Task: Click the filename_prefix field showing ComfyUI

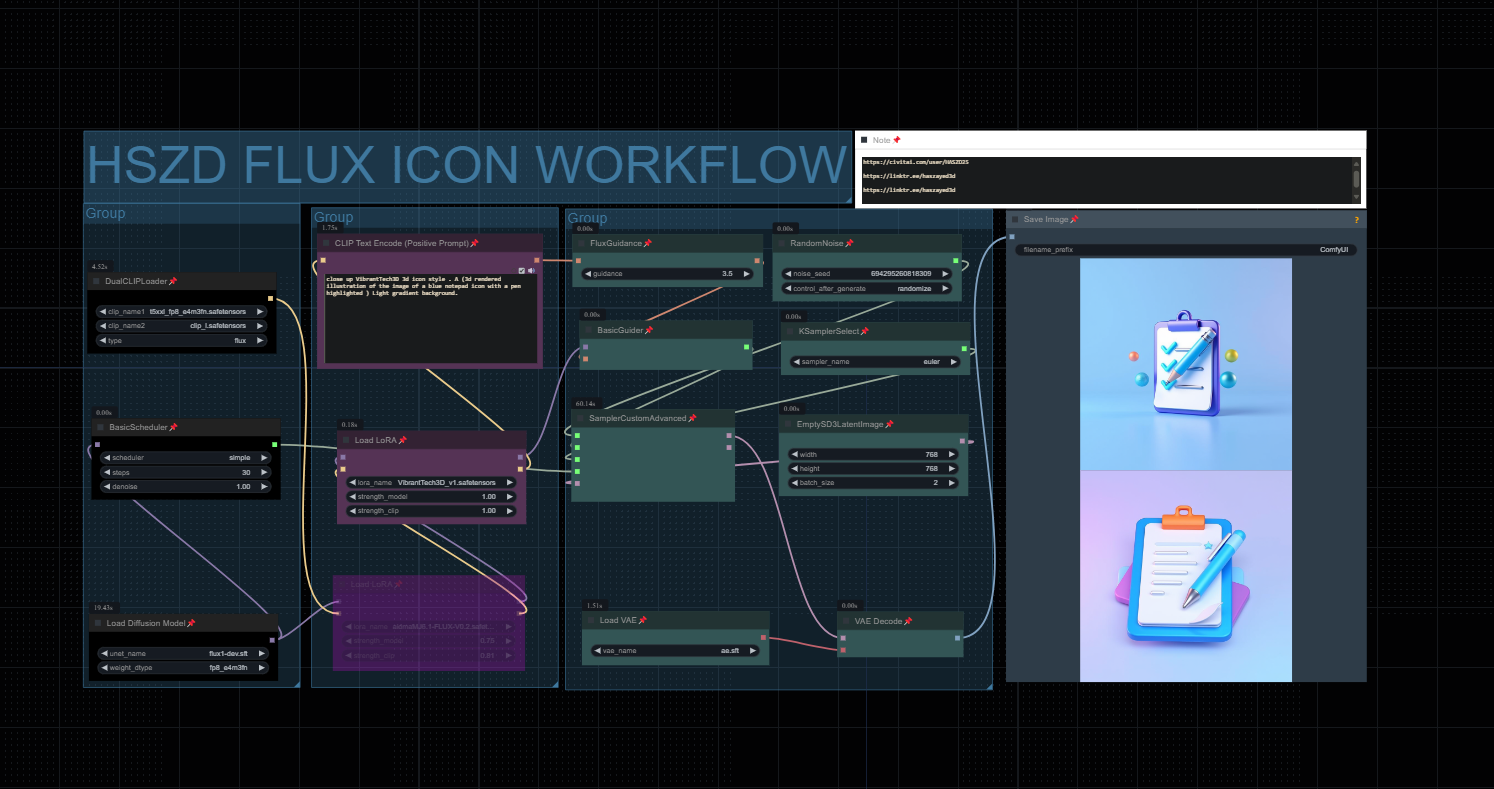Action: tap(1185, 250)
